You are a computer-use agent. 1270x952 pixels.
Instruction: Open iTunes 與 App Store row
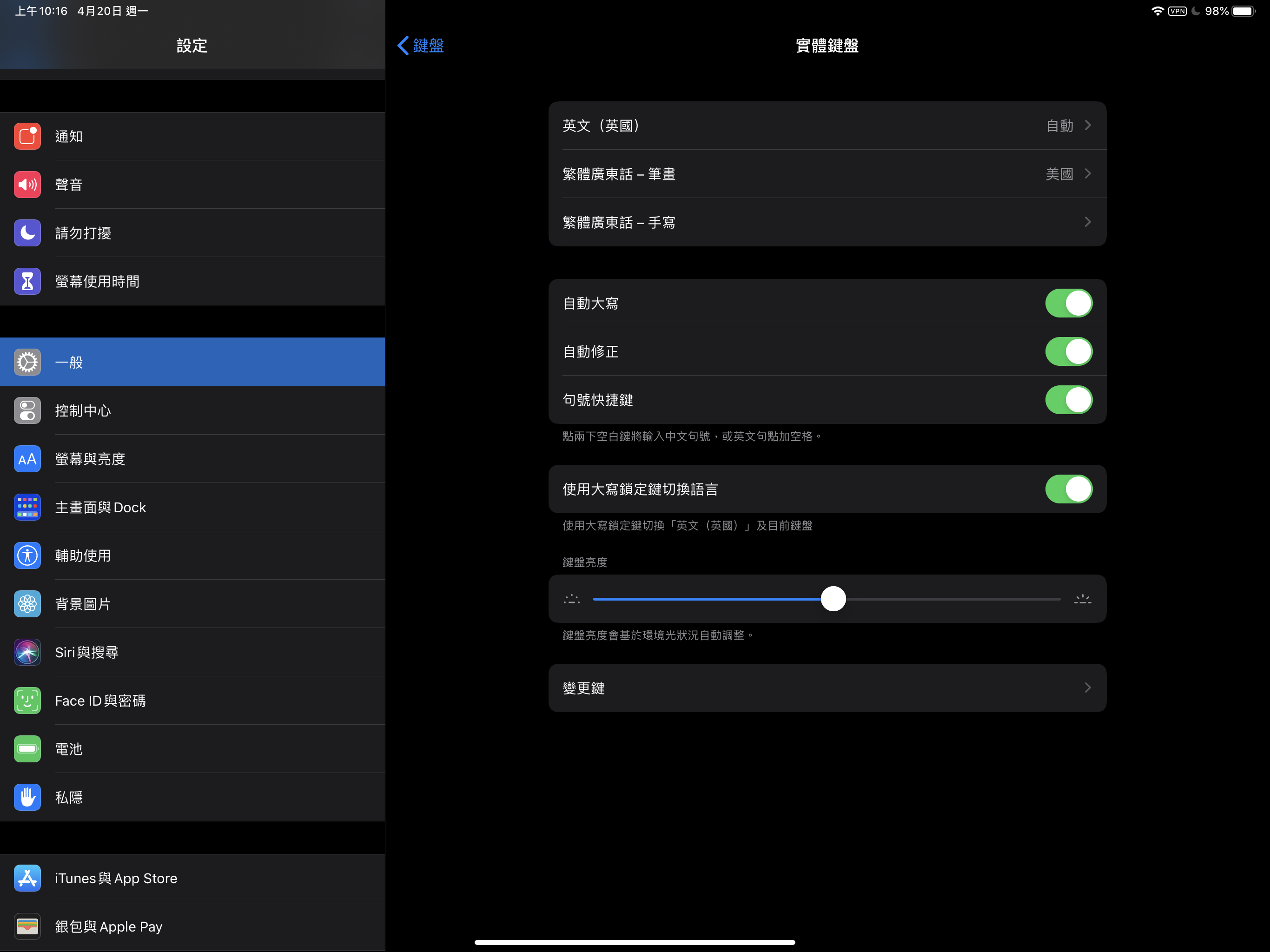(192, 878)
